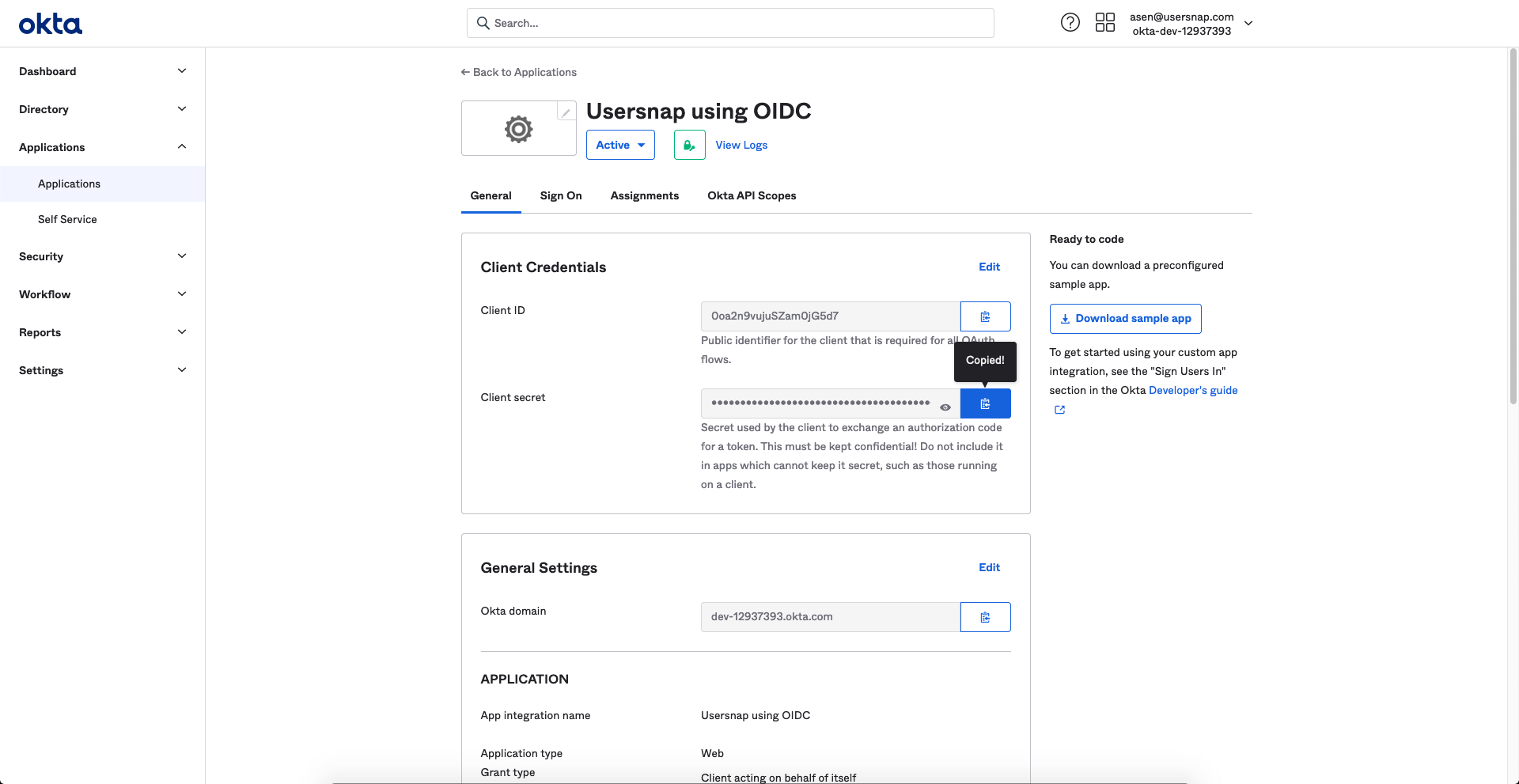
Task: Click the Client ID value field
Action: (x=831, y=316)
